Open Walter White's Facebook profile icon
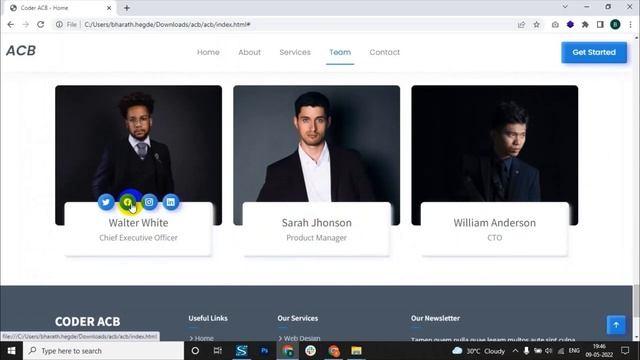 click(x=128, y=202)
